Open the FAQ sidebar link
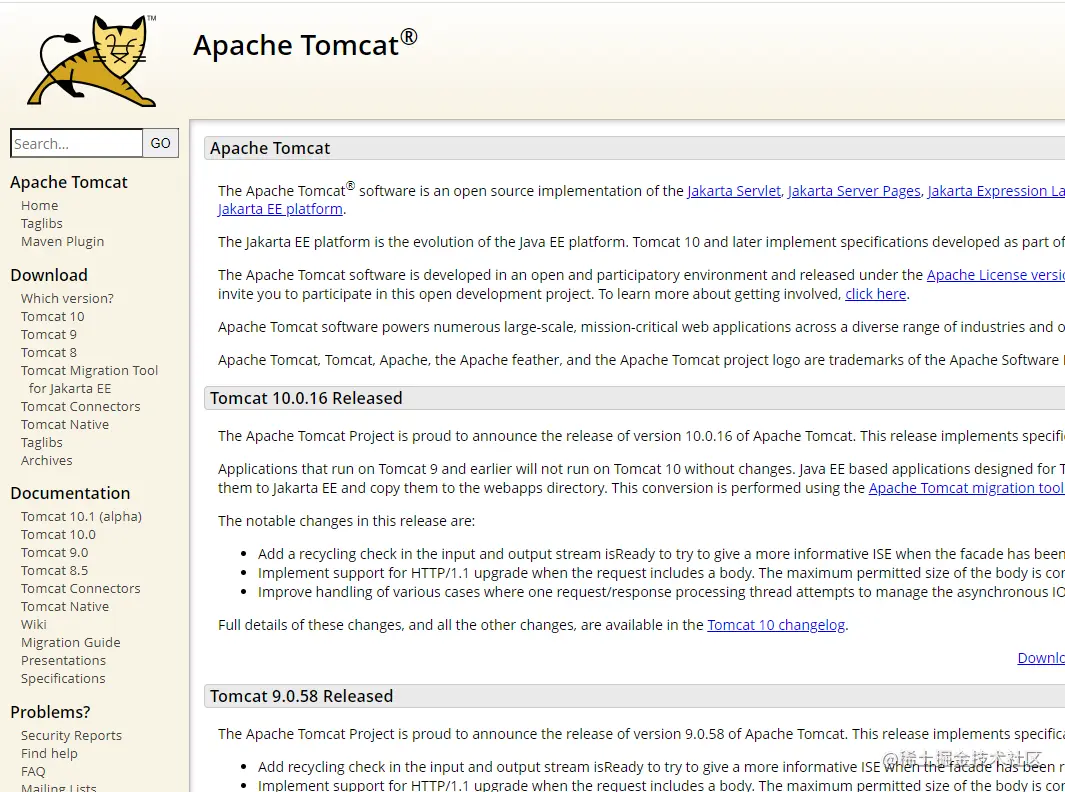The image size is (1065, 792). [x=33, y=772]
